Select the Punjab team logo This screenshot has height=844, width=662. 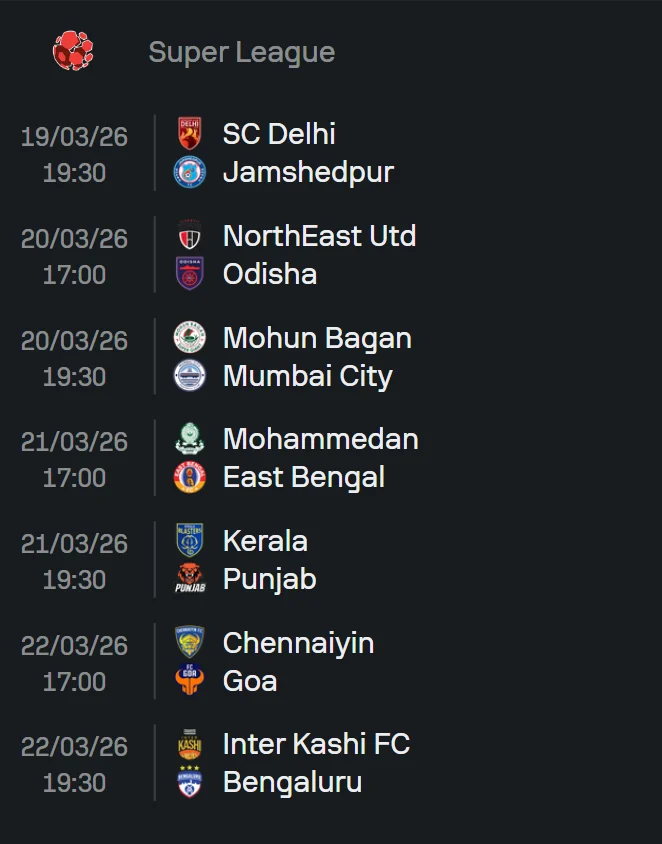189,579
